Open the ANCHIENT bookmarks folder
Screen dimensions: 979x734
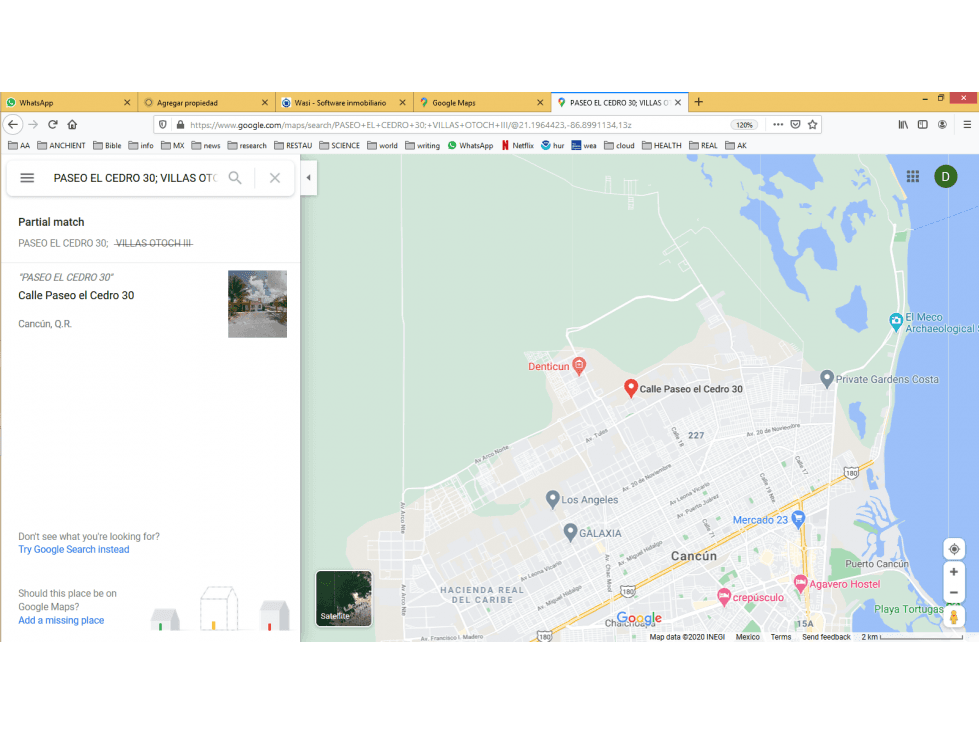pos(61,145)
